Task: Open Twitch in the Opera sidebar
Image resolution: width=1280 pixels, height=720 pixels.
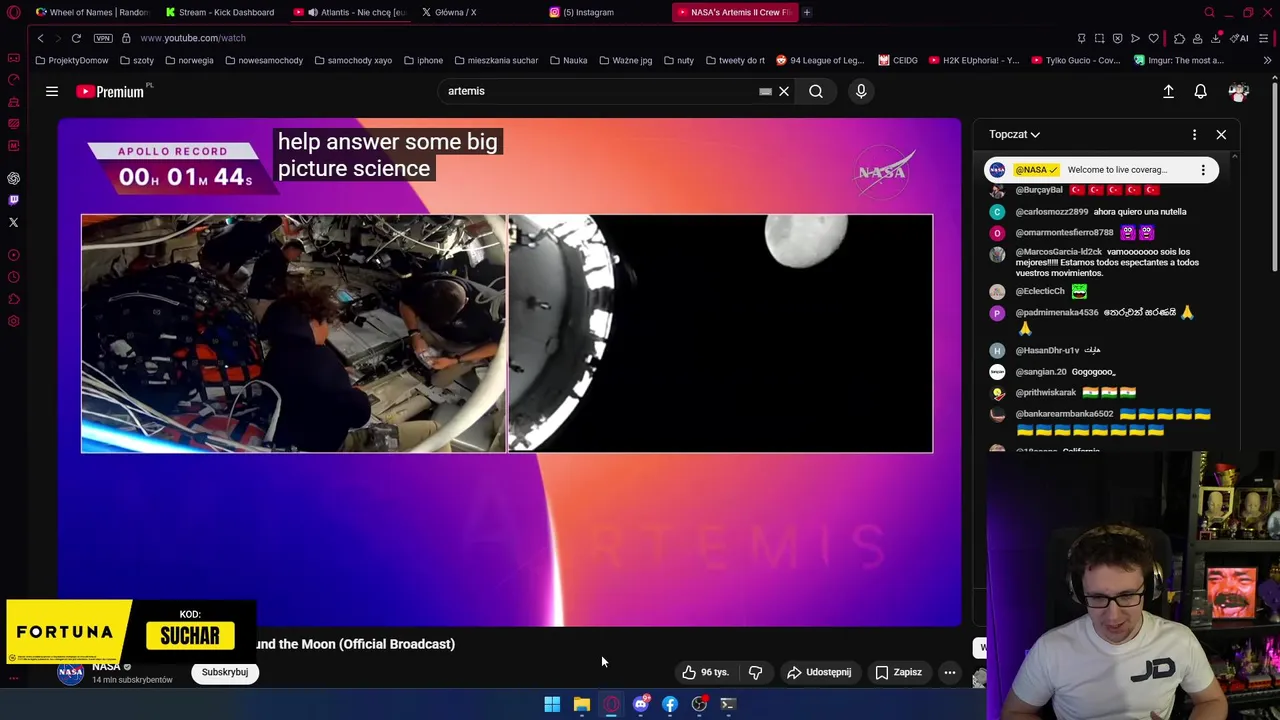Action: [x=14, y=200]
